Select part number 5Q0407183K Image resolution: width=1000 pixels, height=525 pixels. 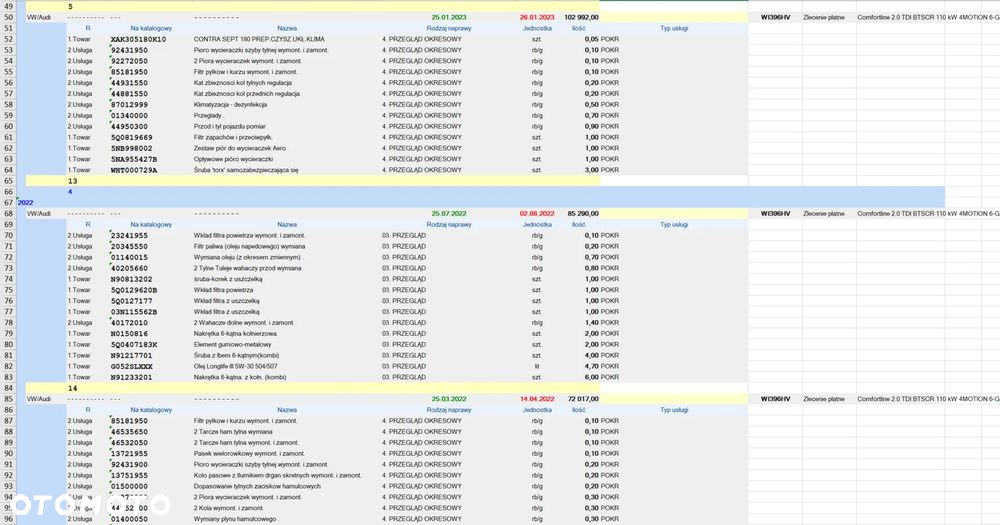134,344
